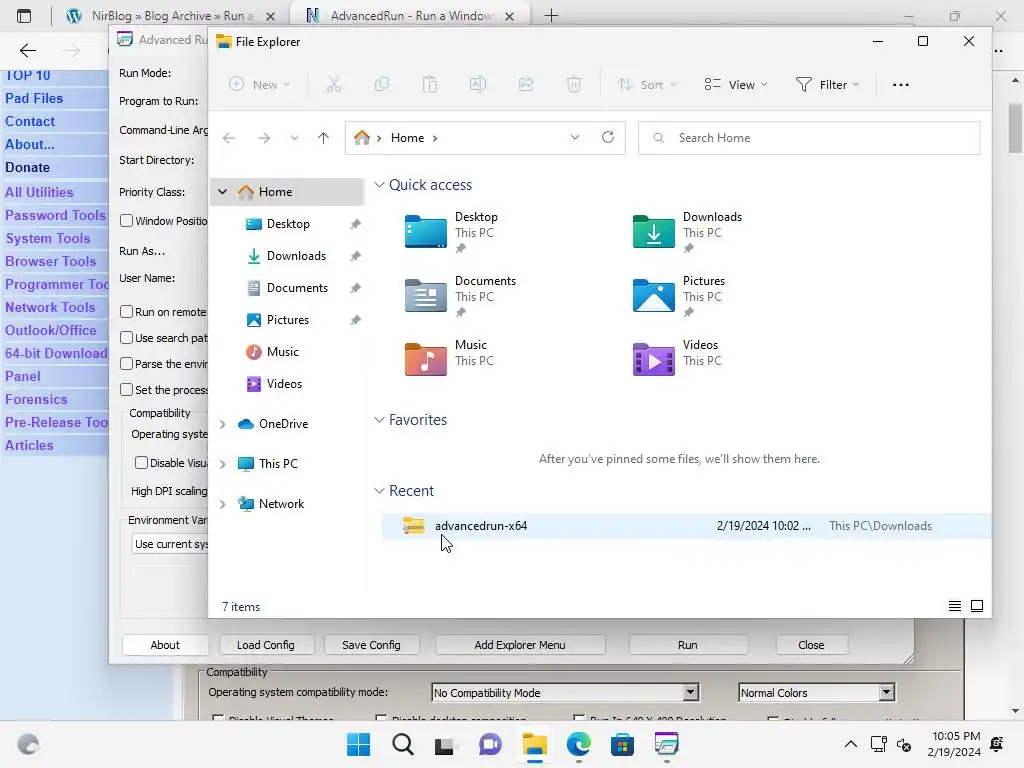Open Microsoft Edge from the taskbar
The width and height of the screenshot is (1024, 768).
[x=579, y=744]
